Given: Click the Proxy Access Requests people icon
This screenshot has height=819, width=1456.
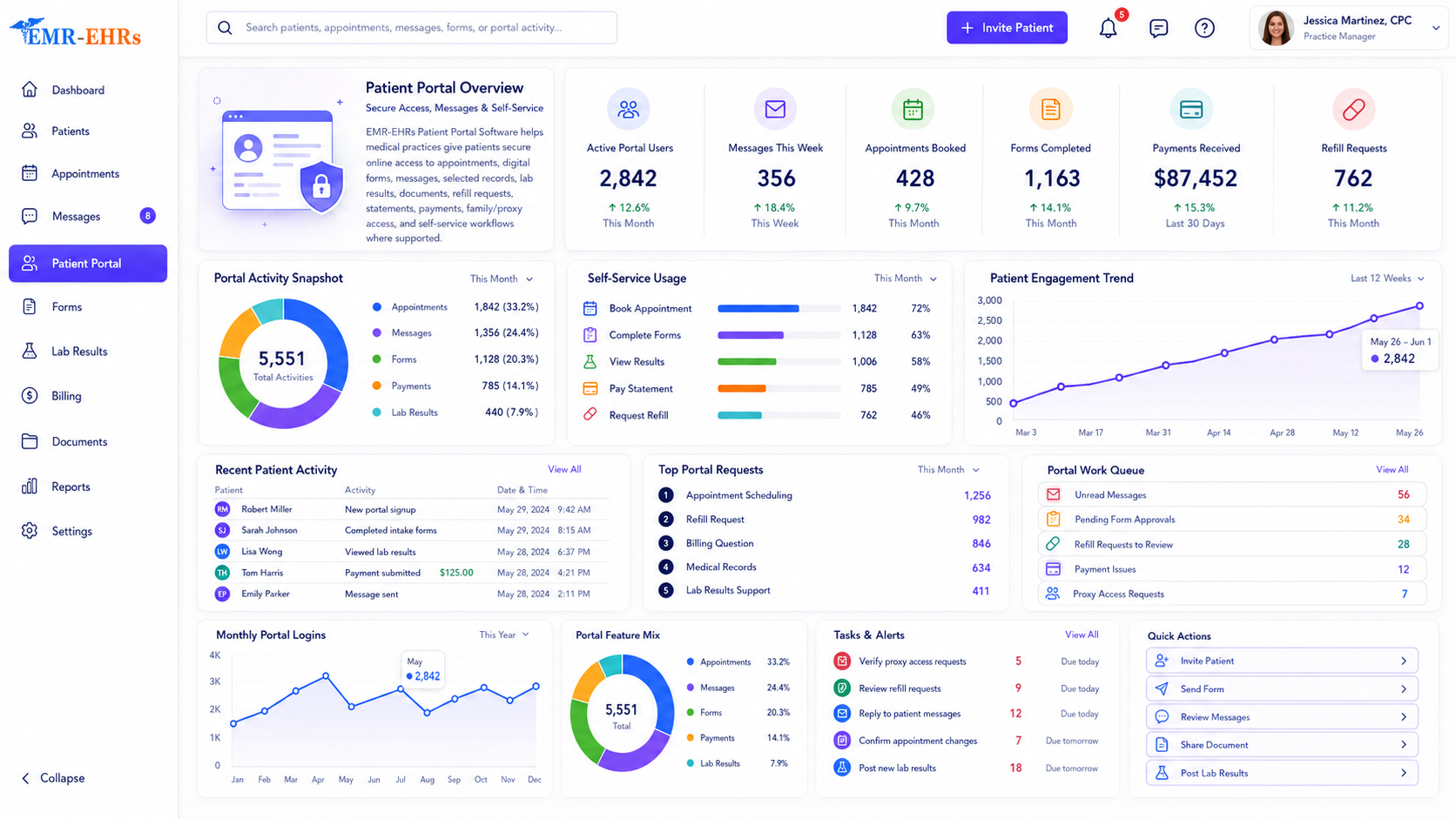Looking at the screenshot, I should point(1053,594).
